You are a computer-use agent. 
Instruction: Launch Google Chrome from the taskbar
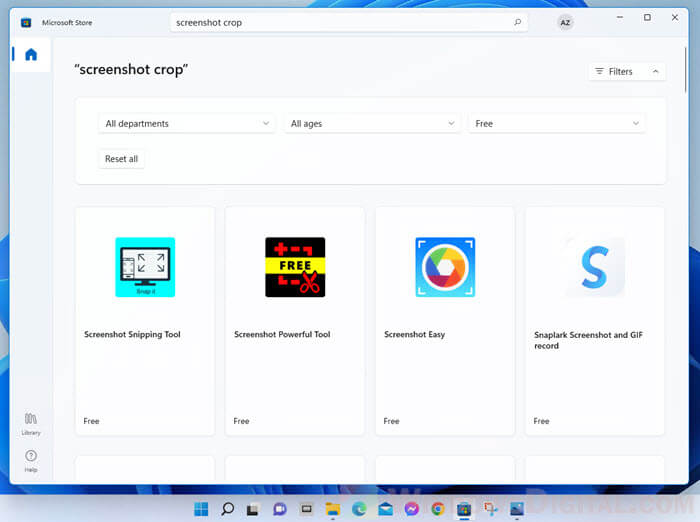coord(438,509)
